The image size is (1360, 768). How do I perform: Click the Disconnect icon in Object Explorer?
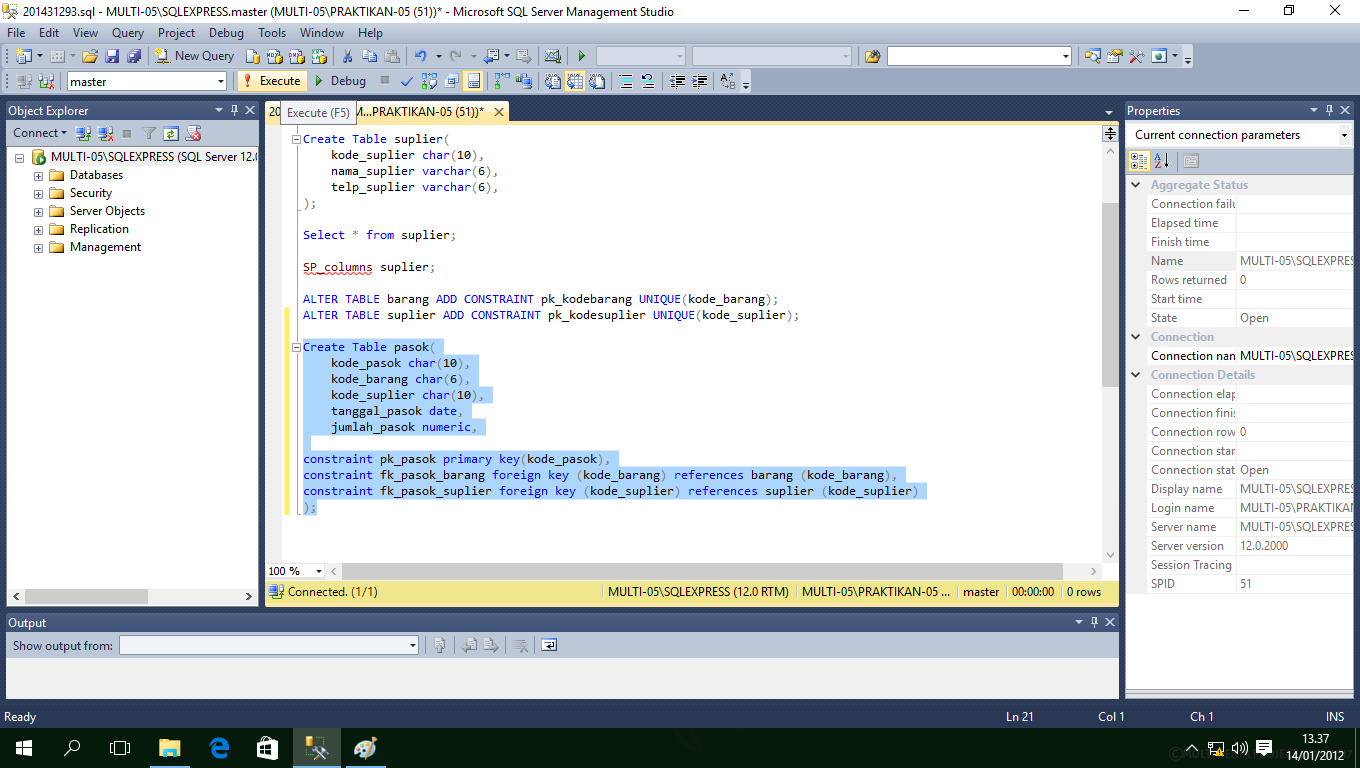click(105, 133)
